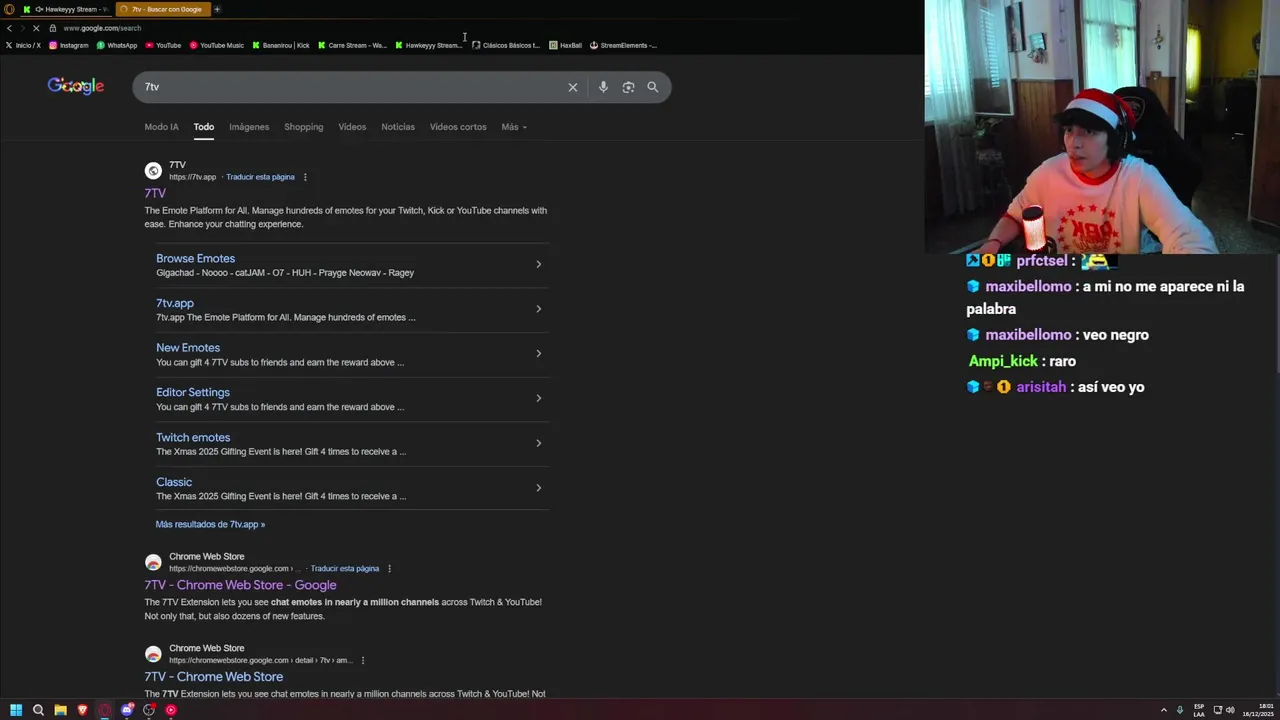Click Traducir esta página for Chrome Web Store
Viewport: 1280px width, 720px height.
pyautogui.click(x=344, y=569)
